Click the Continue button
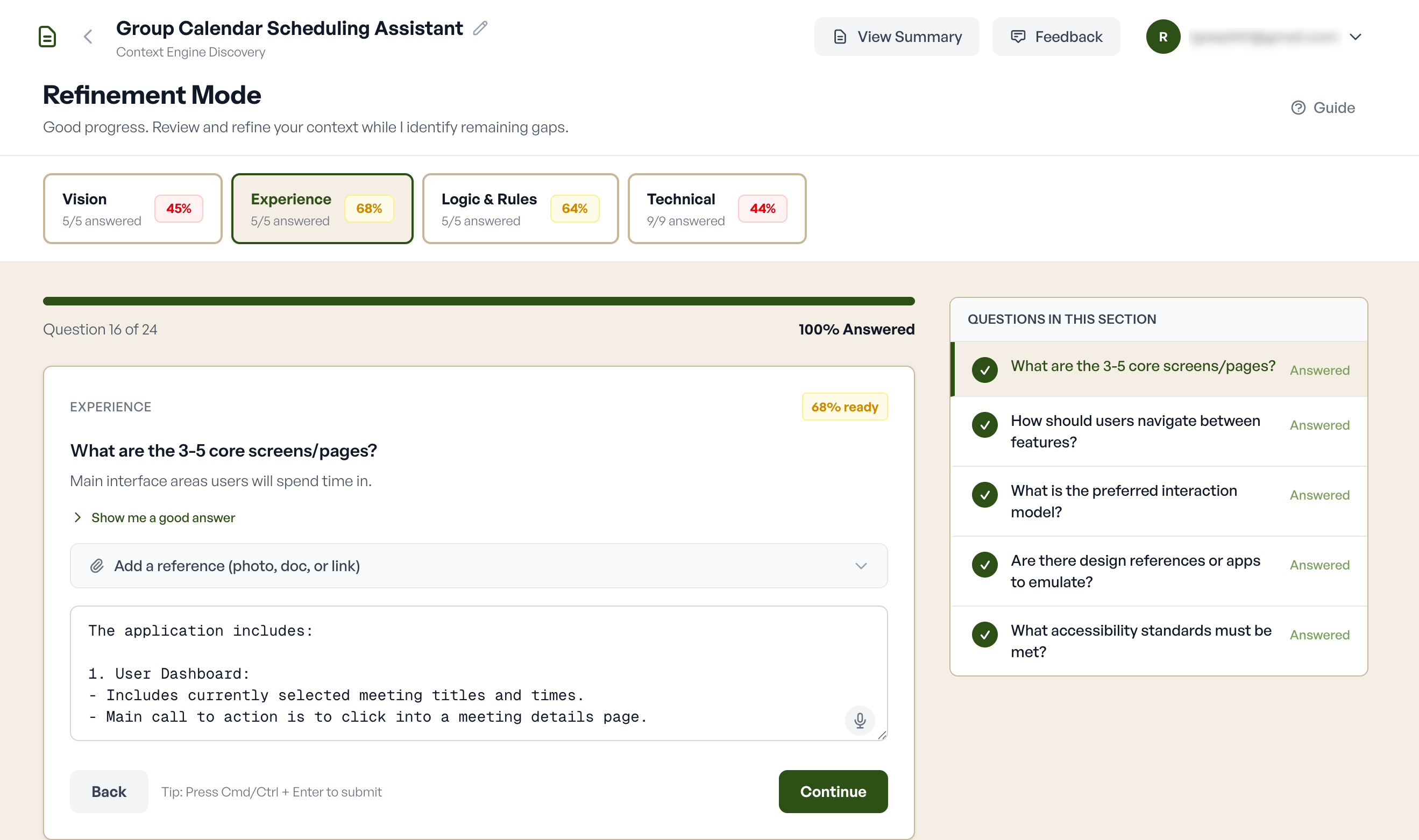Image resolution: width=1419 pixels, height=840 pixels. point(833,791)
